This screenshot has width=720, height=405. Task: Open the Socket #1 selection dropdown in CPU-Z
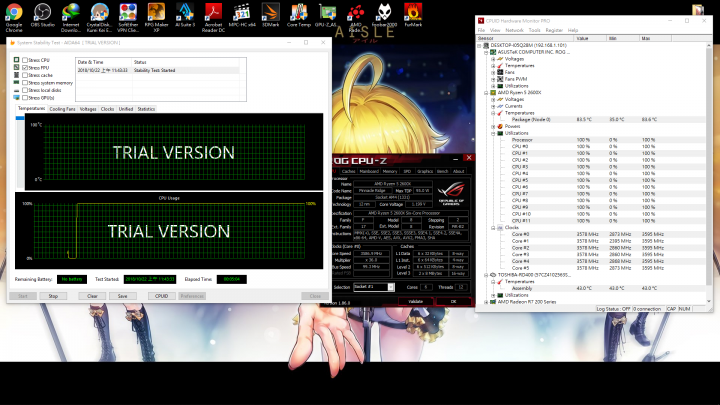pyautogui.click(x=391, y=287)
